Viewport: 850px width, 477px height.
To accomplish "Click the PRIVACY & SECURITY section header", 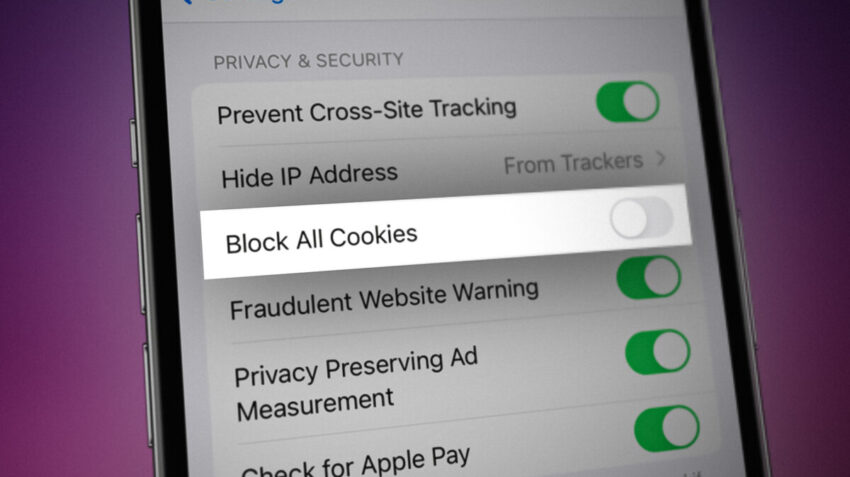I will (x=308, y=61).
